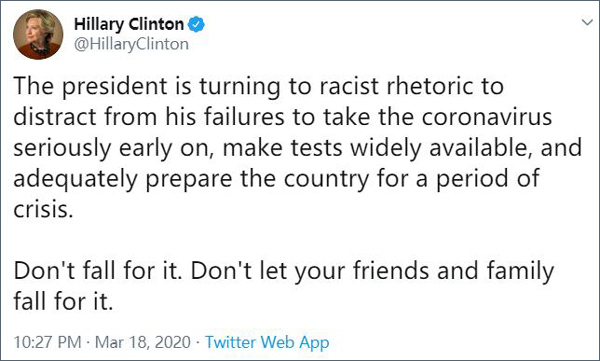Open the Twitter Web App source link
Image resolution: width=600 pixels, height=361 pixels.
(x=267, y=342)
